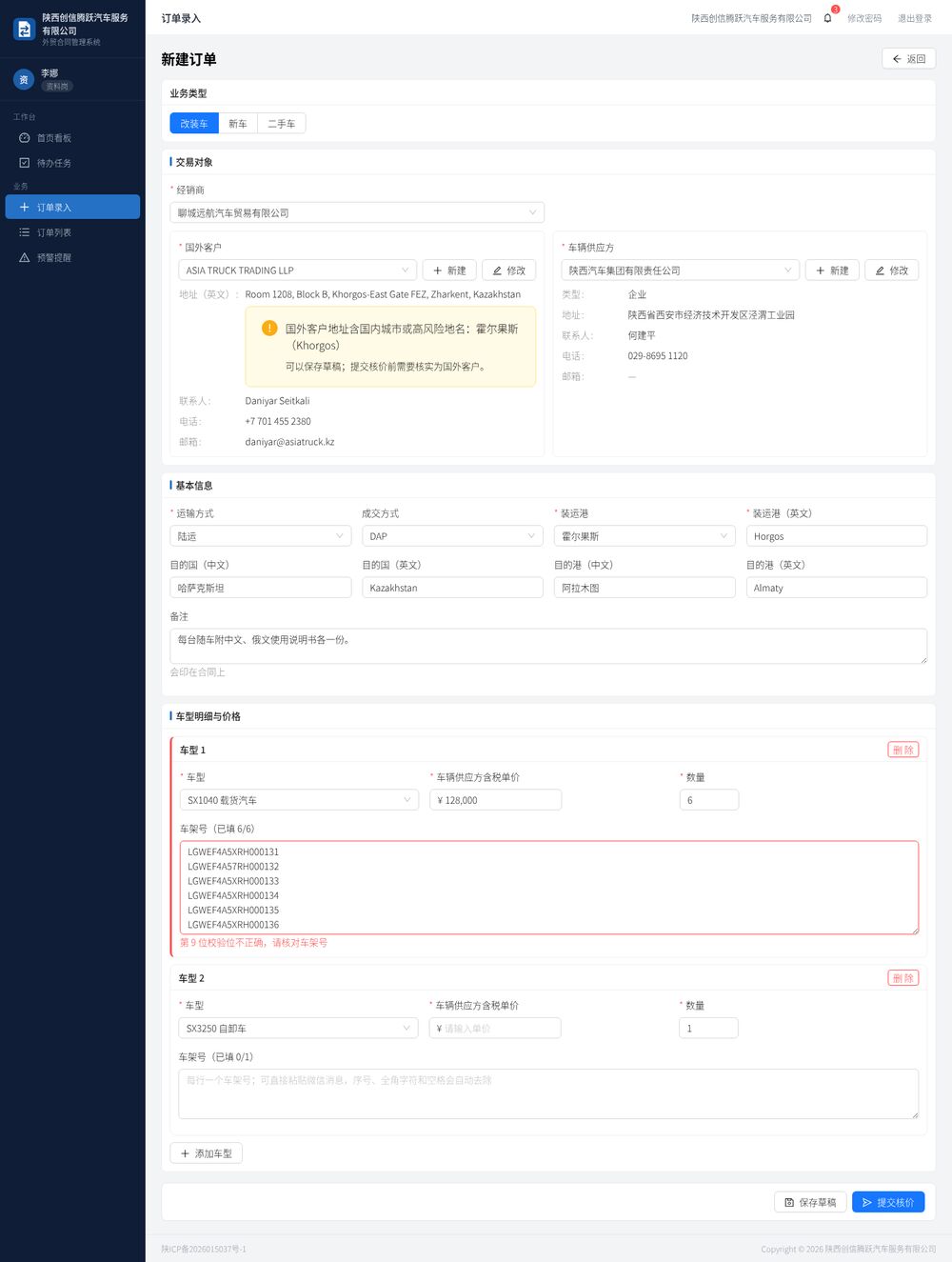This screenshot has height=1262, width=952.
Task: Expand the 车型 2 model dropdown
Action: click(x=298, y=1029)
